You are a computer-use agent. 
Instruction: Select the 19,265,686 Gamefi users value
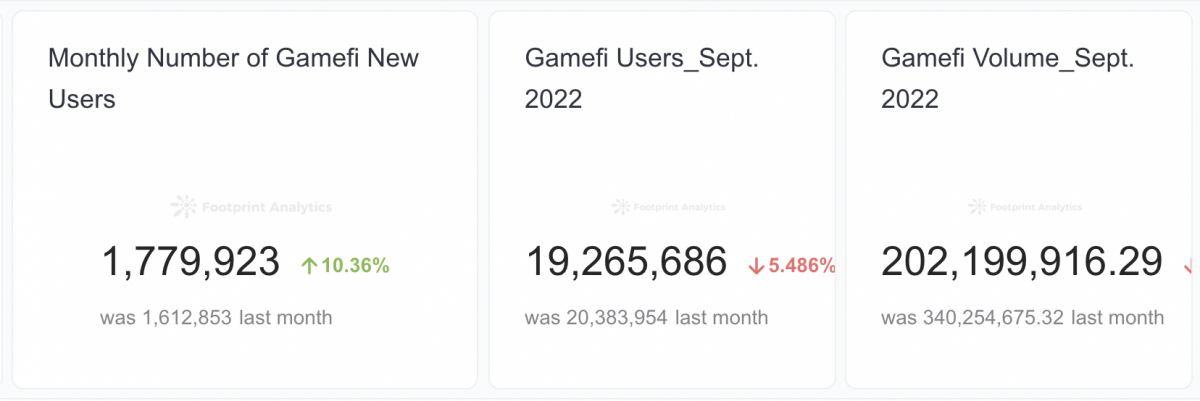[x=627, y=262]
